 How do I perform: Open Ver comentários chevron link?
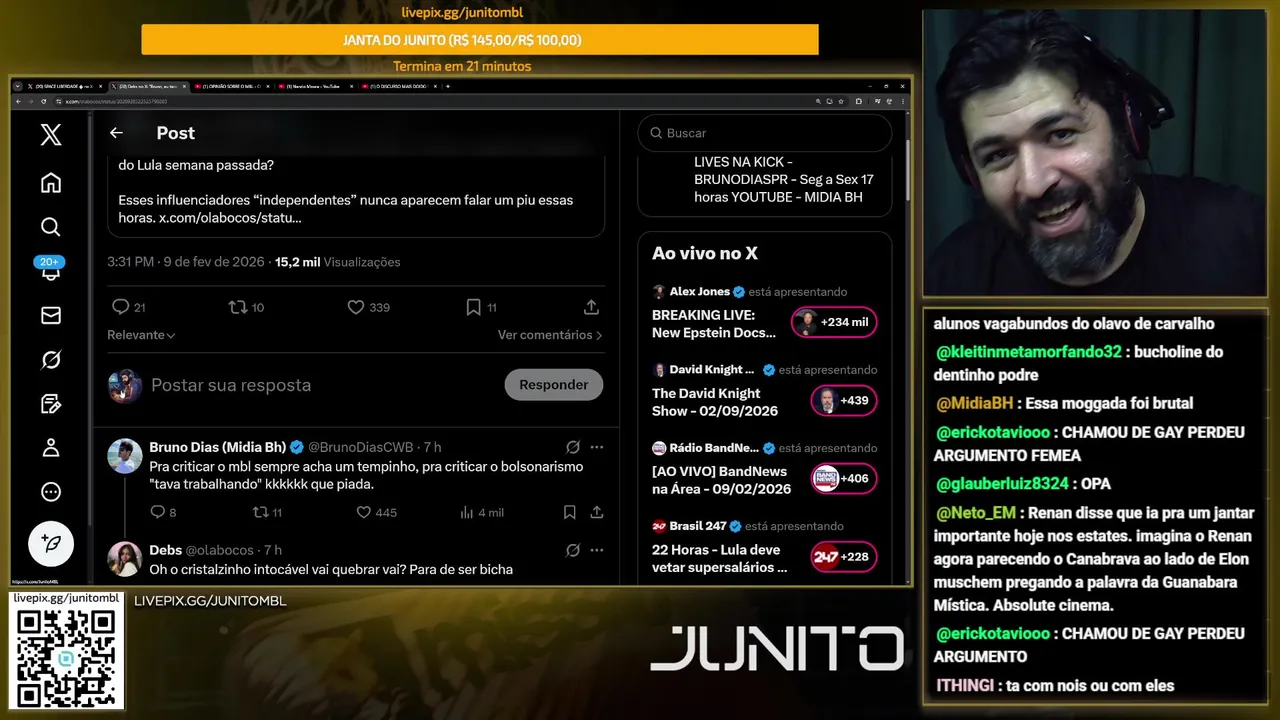(x=550, y=335)
